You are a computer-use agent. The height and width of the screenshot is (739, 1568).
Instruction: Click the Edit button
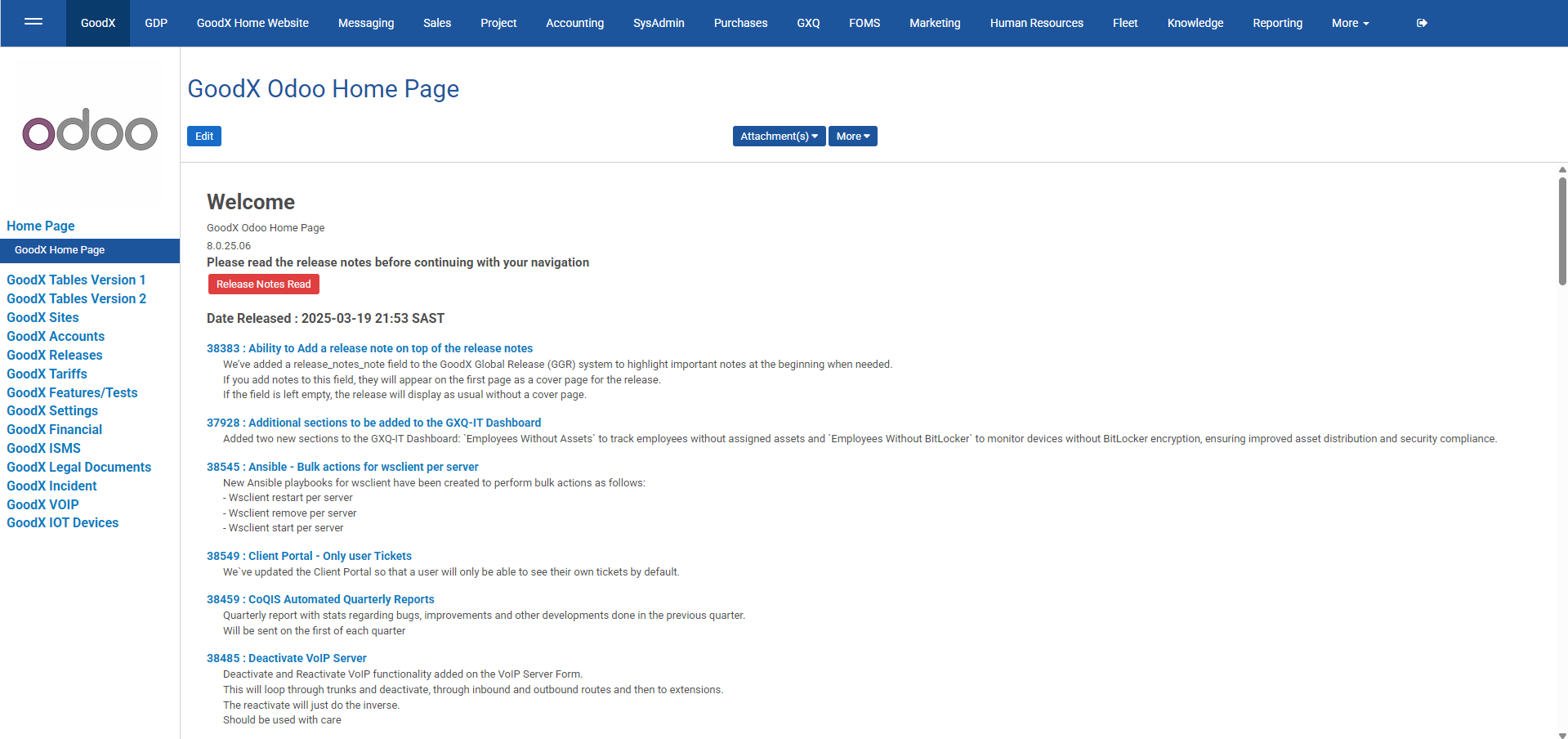tap(204, 137)
